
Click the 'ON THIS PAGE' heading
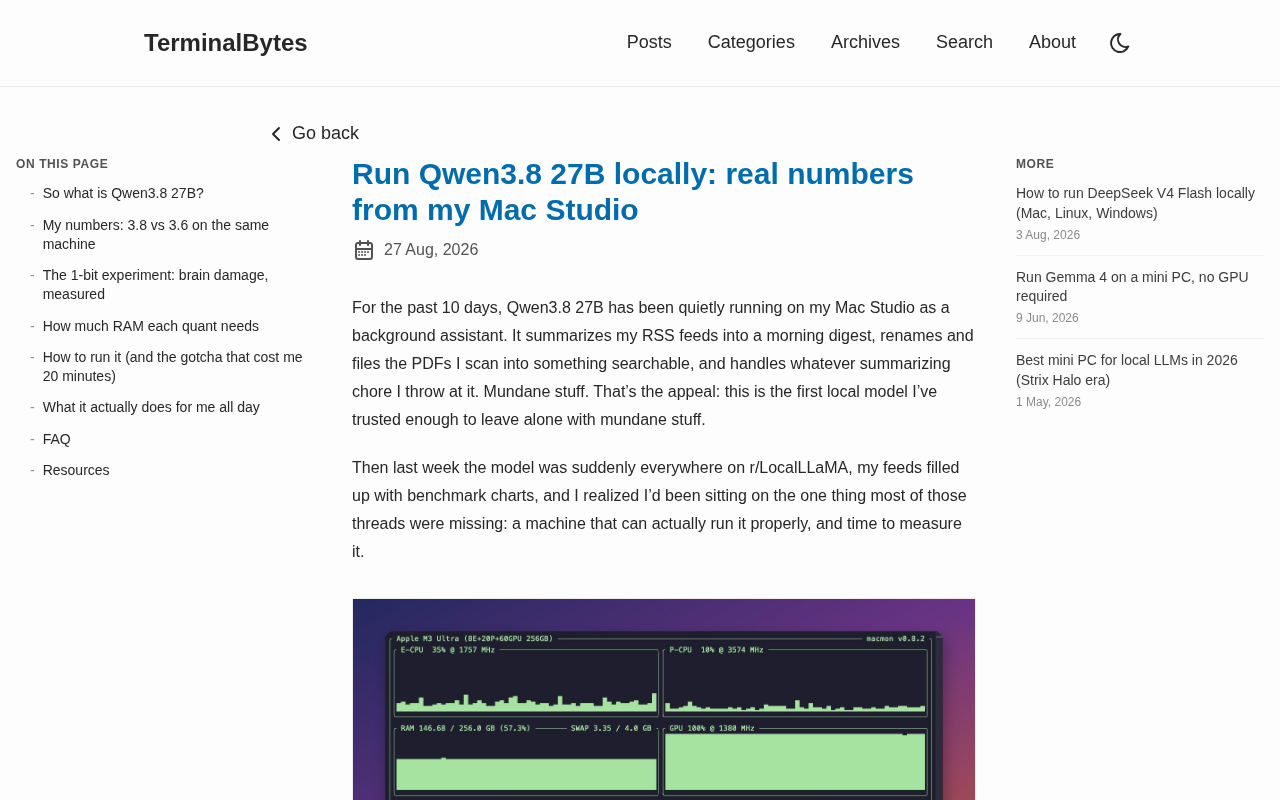tap(62, 164)
